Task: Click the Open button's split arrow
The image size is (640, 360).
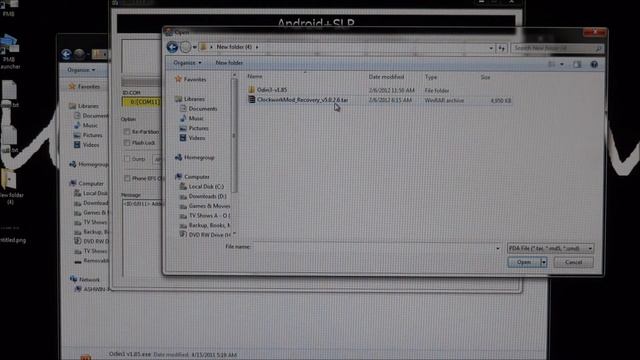Action: point(544,262)
